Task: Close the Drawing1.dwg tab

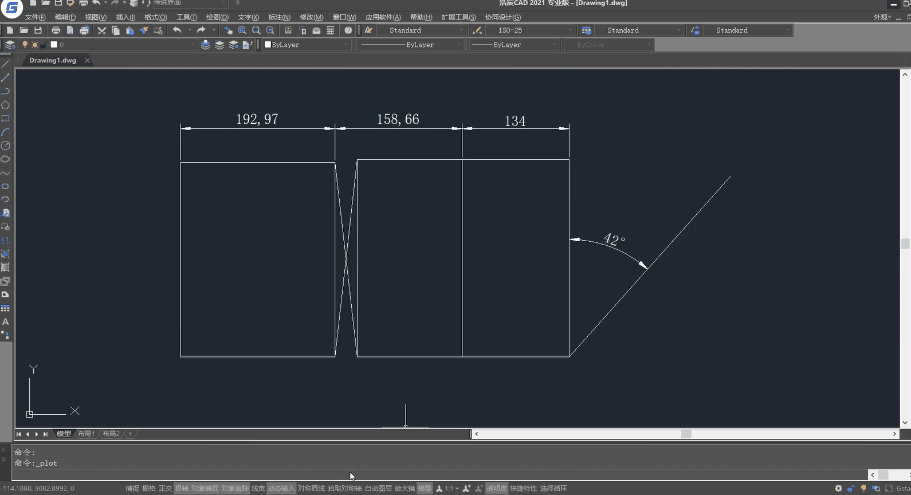Action: point(87,60)
